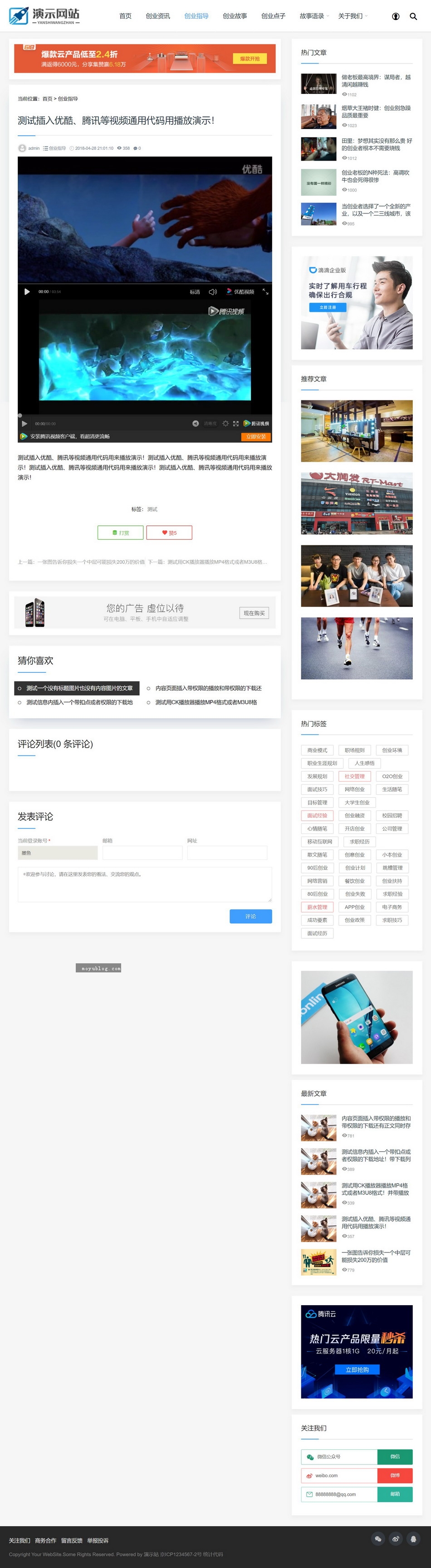
Task: Open 大润发 RT-Mart recommended thumbnail
Action: (x=357, y=503)
